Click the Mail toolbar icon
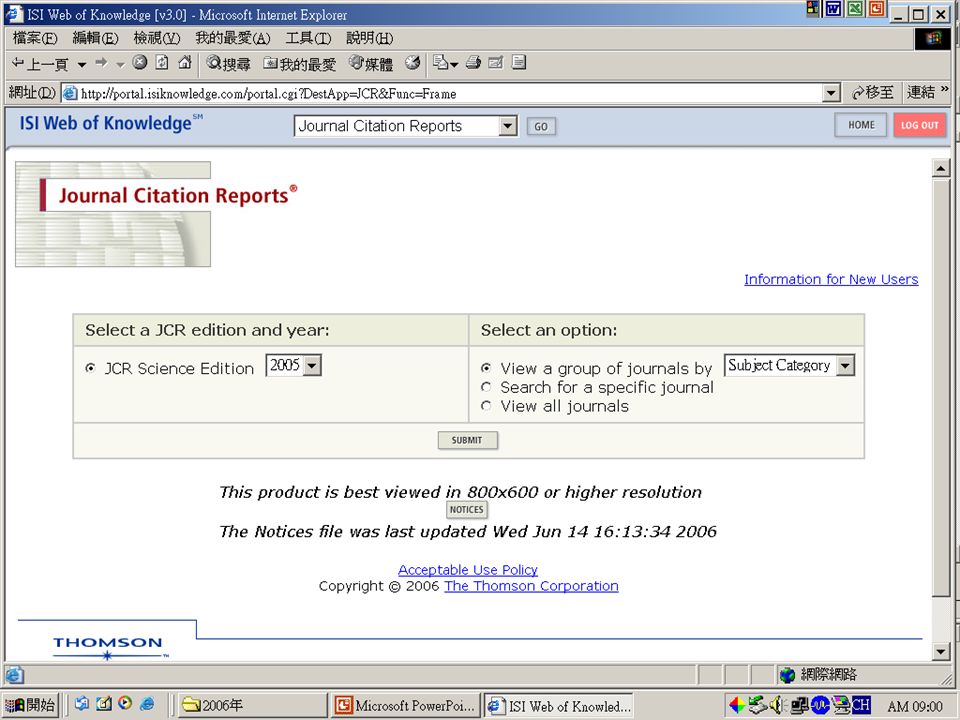This screenshot has width=960, height=720. [x=440, y=62]
